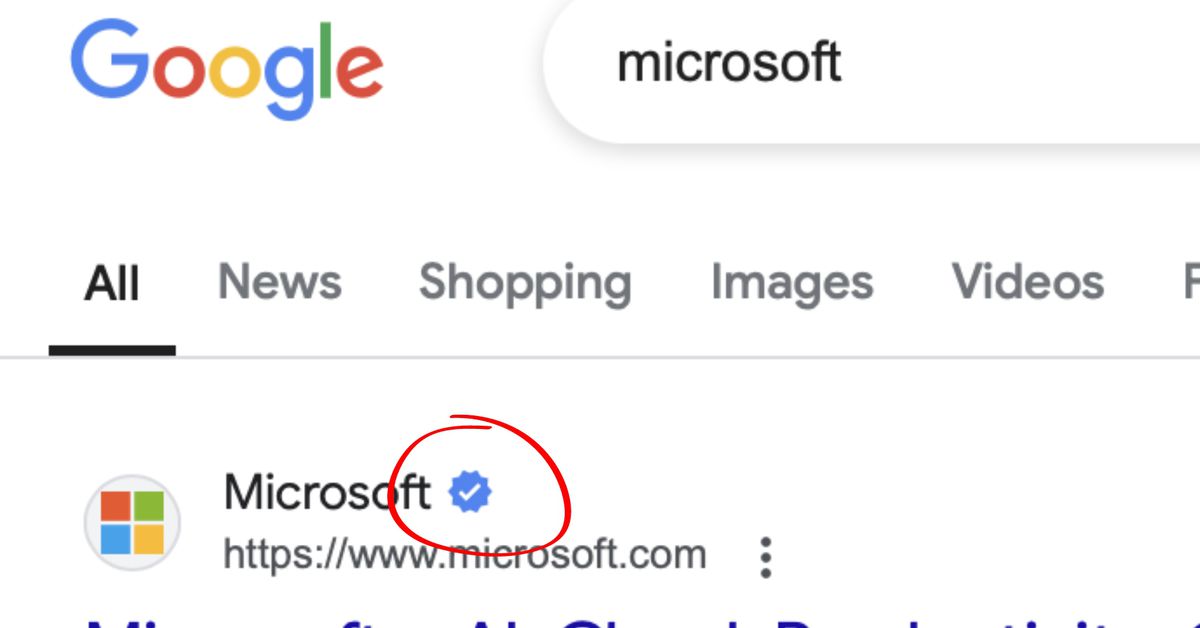Select the All results tab
The height and width of the screenshot is (628, 1200).
pyautogui.click(x=112, y=284)
